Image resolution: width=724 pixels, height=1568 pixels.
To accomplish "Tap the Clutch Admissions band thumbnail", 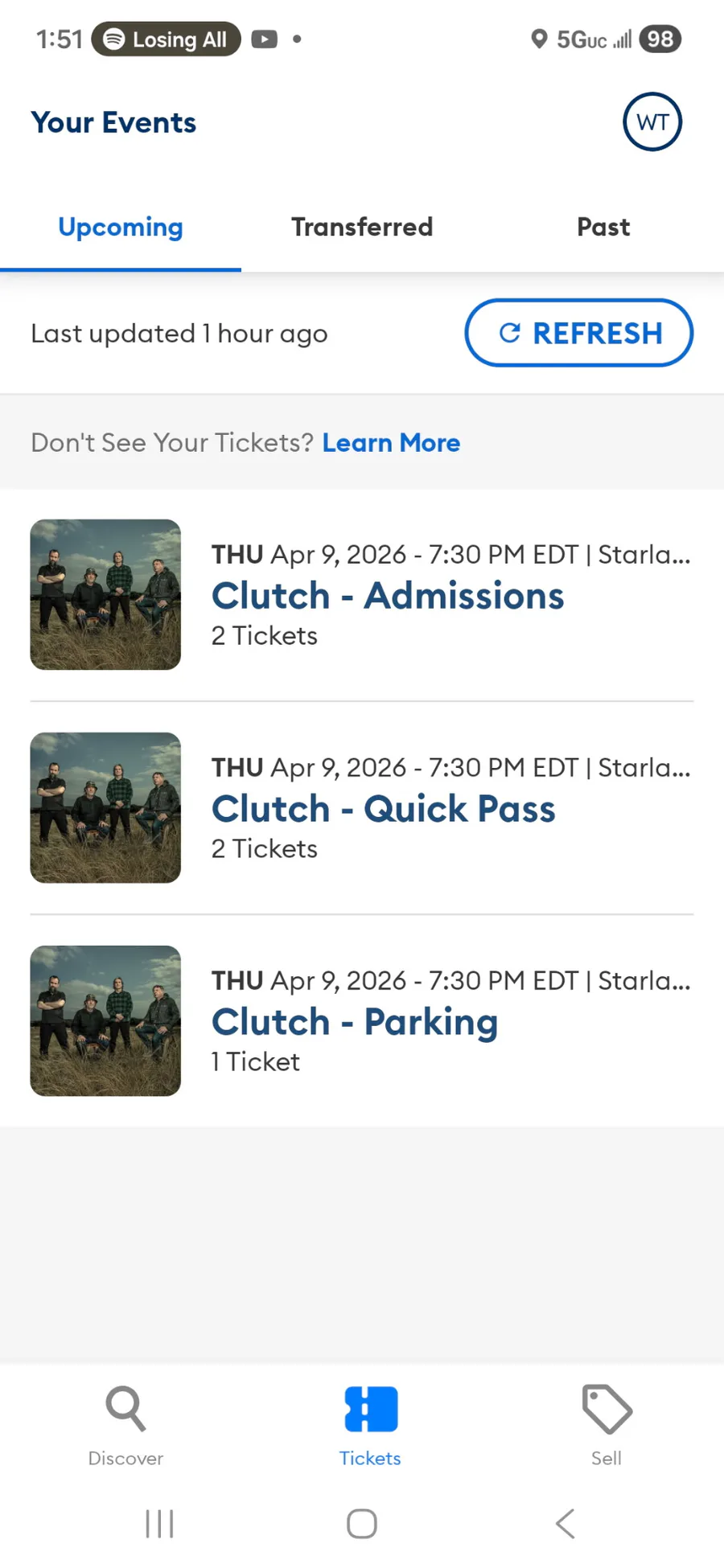I will click(x=105, y=594).
